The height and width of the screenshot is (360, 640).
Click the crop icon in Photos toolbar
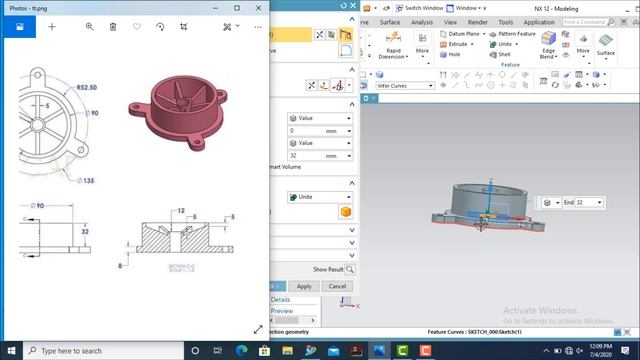click(x=184, y=27)
